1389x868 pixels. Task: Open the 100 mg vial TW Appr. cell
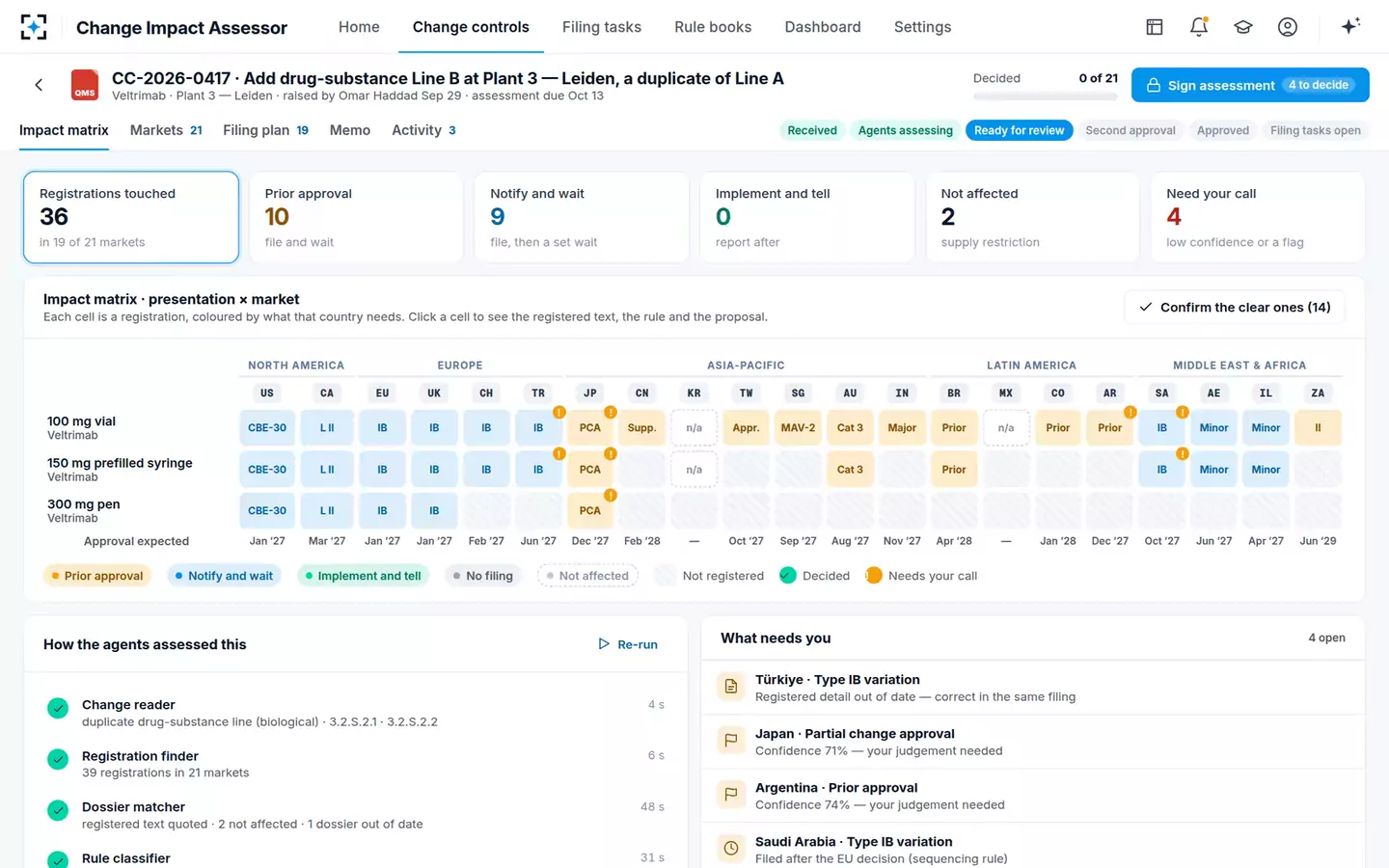click(x=746, y=427)
